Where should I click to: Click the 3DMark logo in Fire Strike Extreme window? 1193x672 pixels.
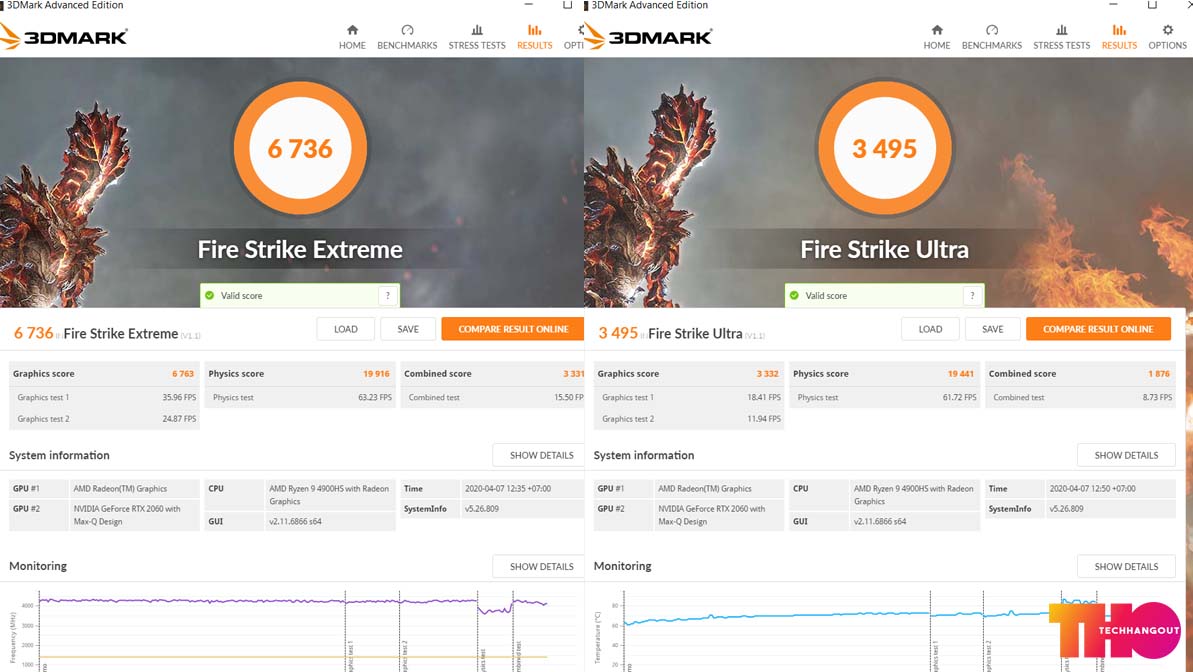coord(64,37)
